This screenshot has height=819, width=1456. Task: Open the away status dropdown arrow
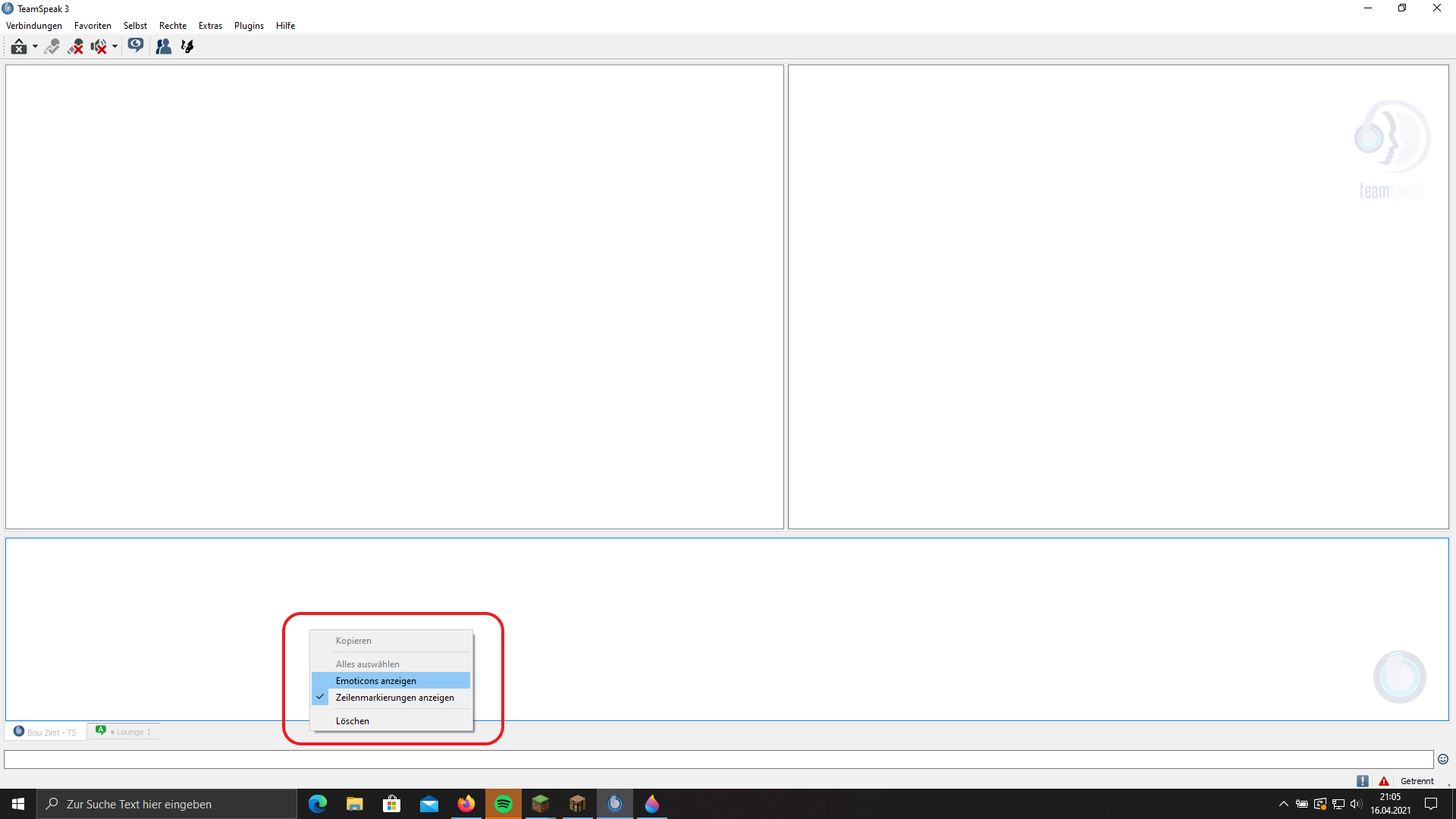tap(35, 47)
